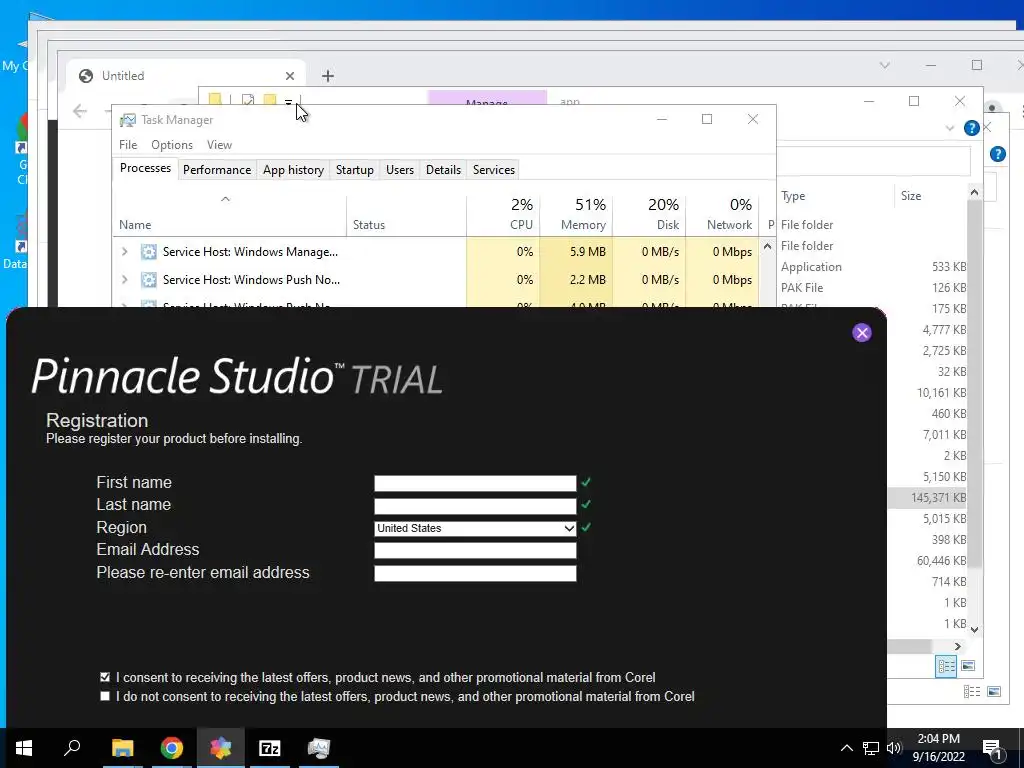Switch to Details tab
Screen dimensions: 1024x768
point(443,170)
